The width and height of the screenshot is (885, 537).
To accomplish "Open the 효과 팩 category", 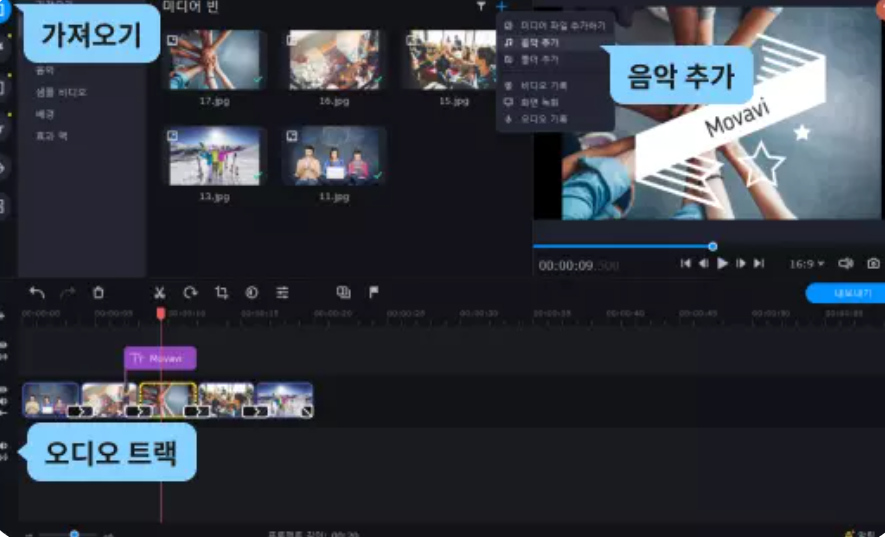I will tap(51, 136).
